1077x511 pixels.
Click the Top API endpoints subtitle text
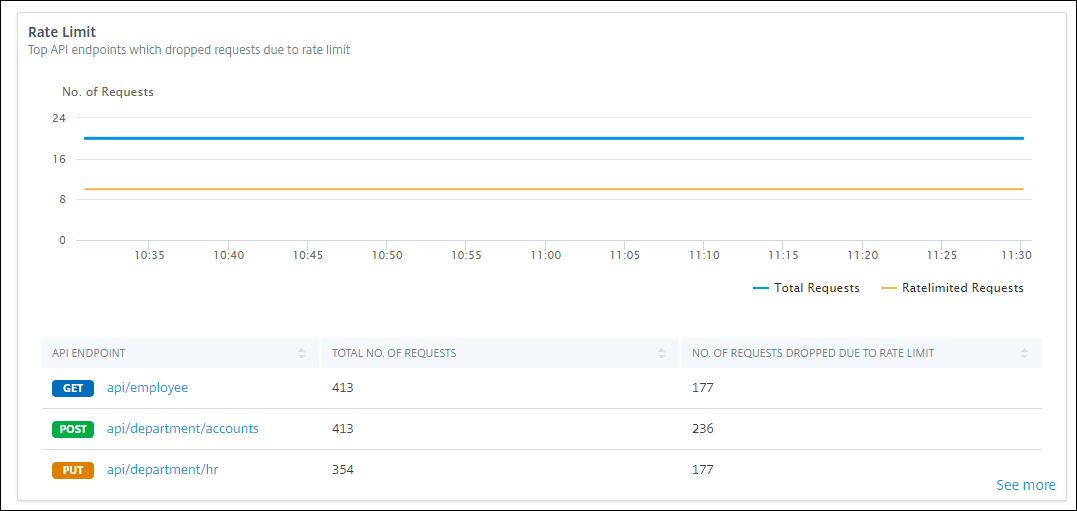click(189, 50)
